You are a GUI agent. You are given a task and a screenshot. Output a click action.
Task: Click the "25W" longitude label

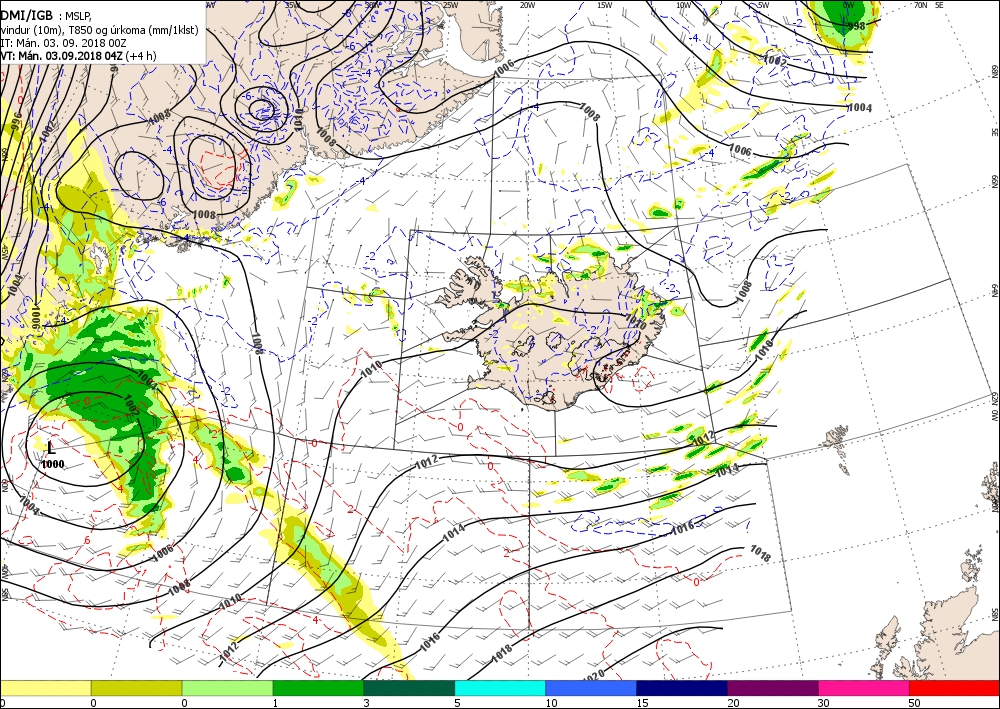pyautogui.click(x=450, y=5)
